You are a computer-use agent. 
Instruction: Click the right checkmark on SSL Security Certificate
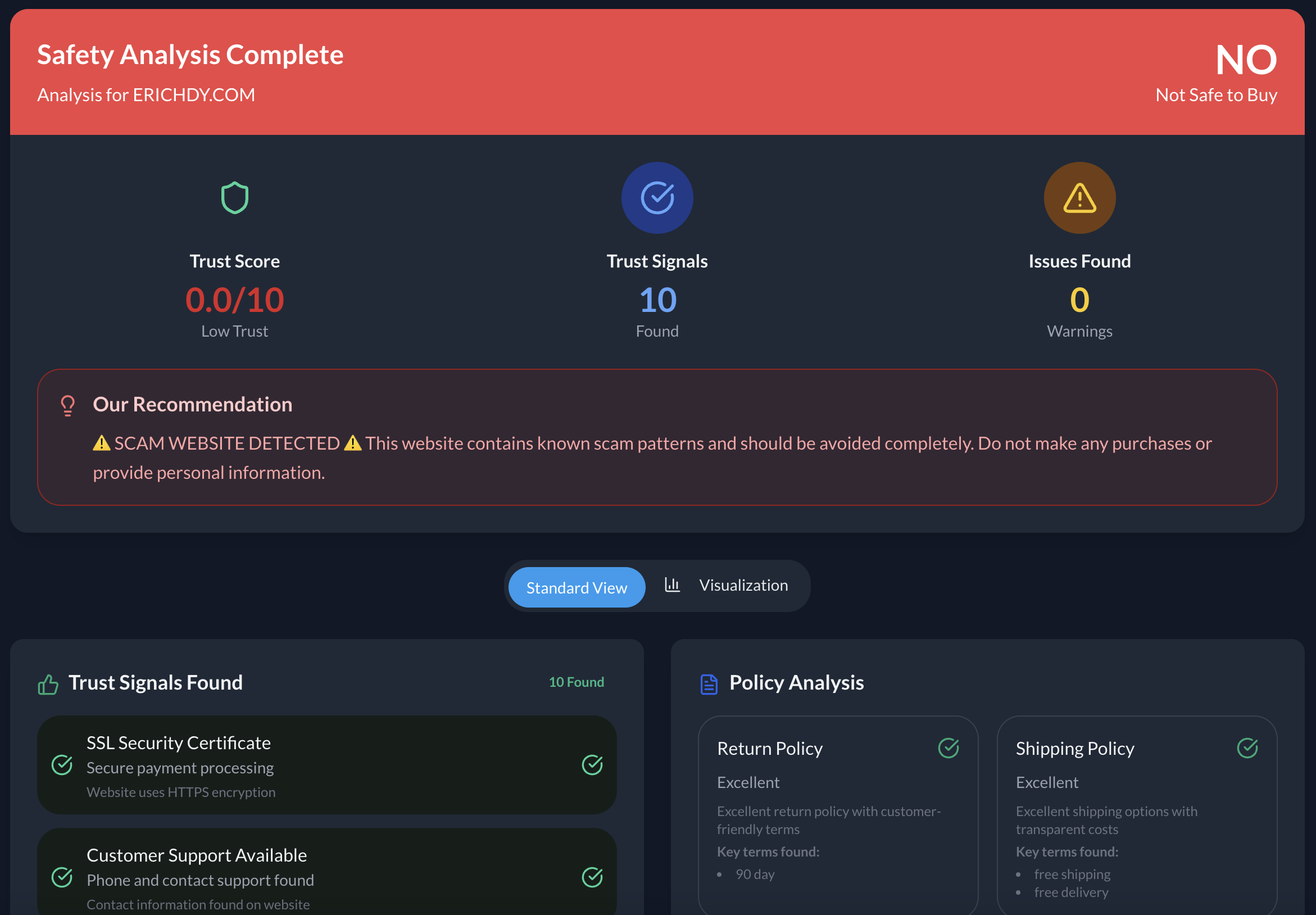coord(592,765)
